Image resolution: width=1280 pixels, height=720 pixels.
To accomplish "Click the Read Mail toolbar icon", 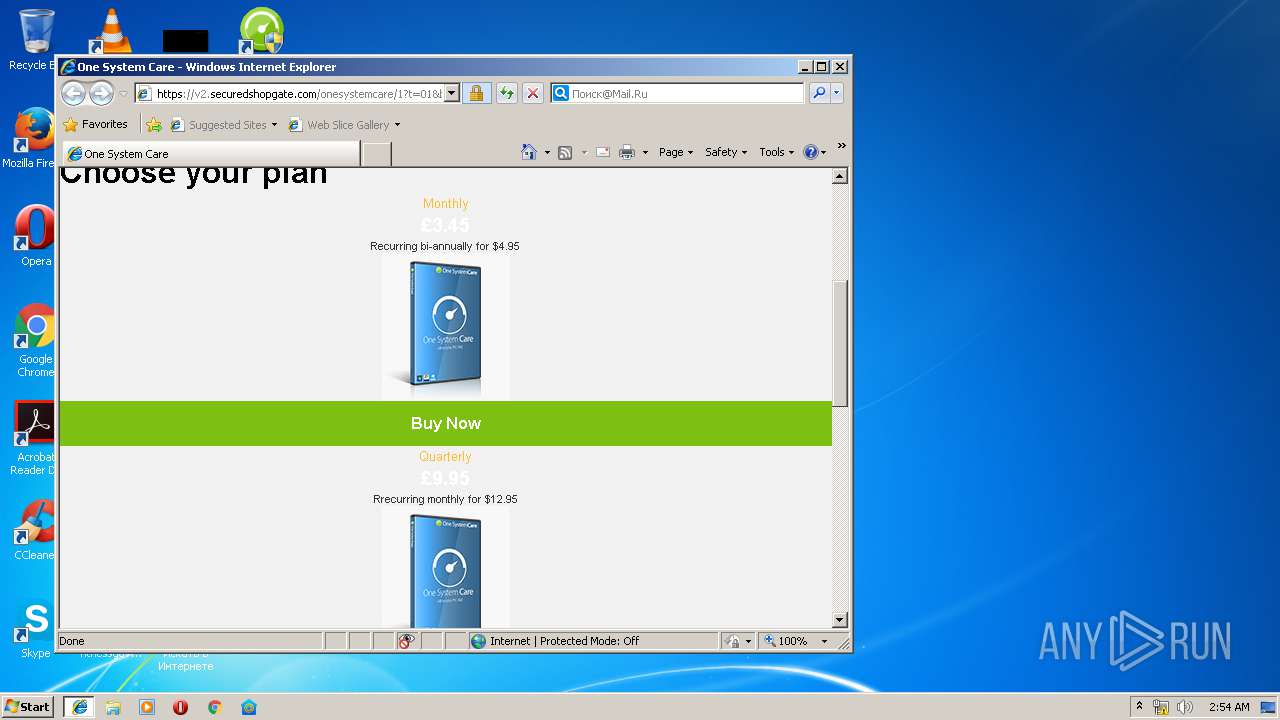I will coord(603,152).
